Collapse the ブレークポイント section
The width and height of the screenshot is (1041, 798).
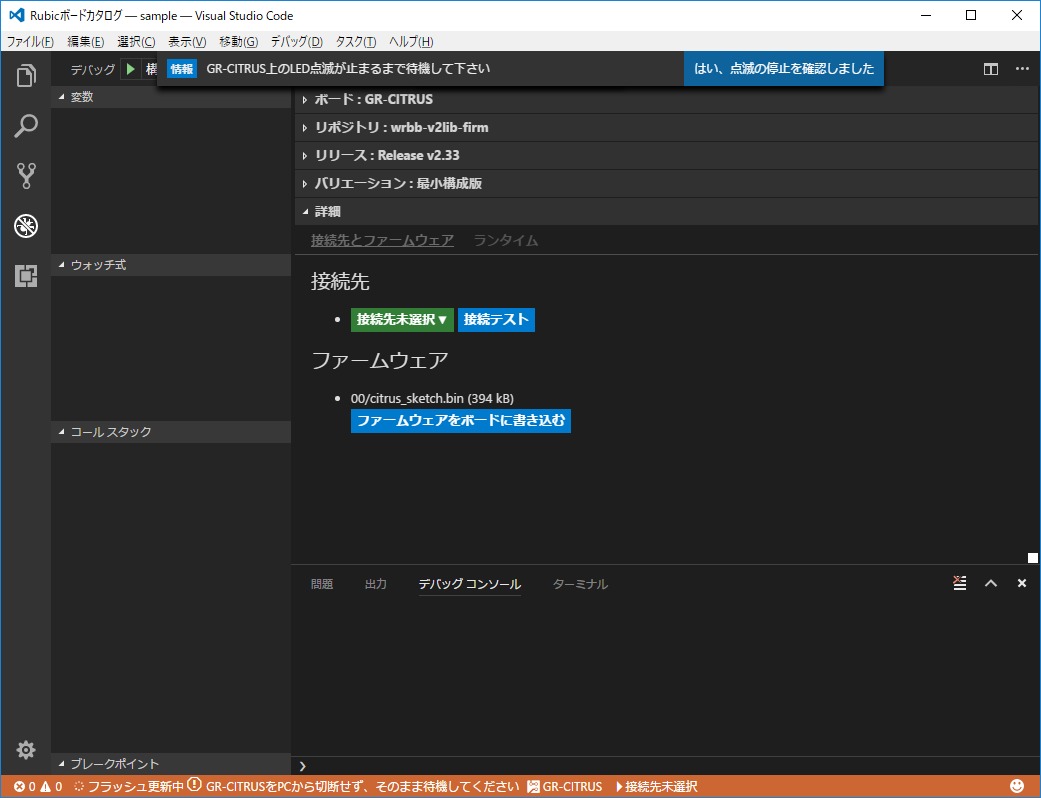(171, 764)
